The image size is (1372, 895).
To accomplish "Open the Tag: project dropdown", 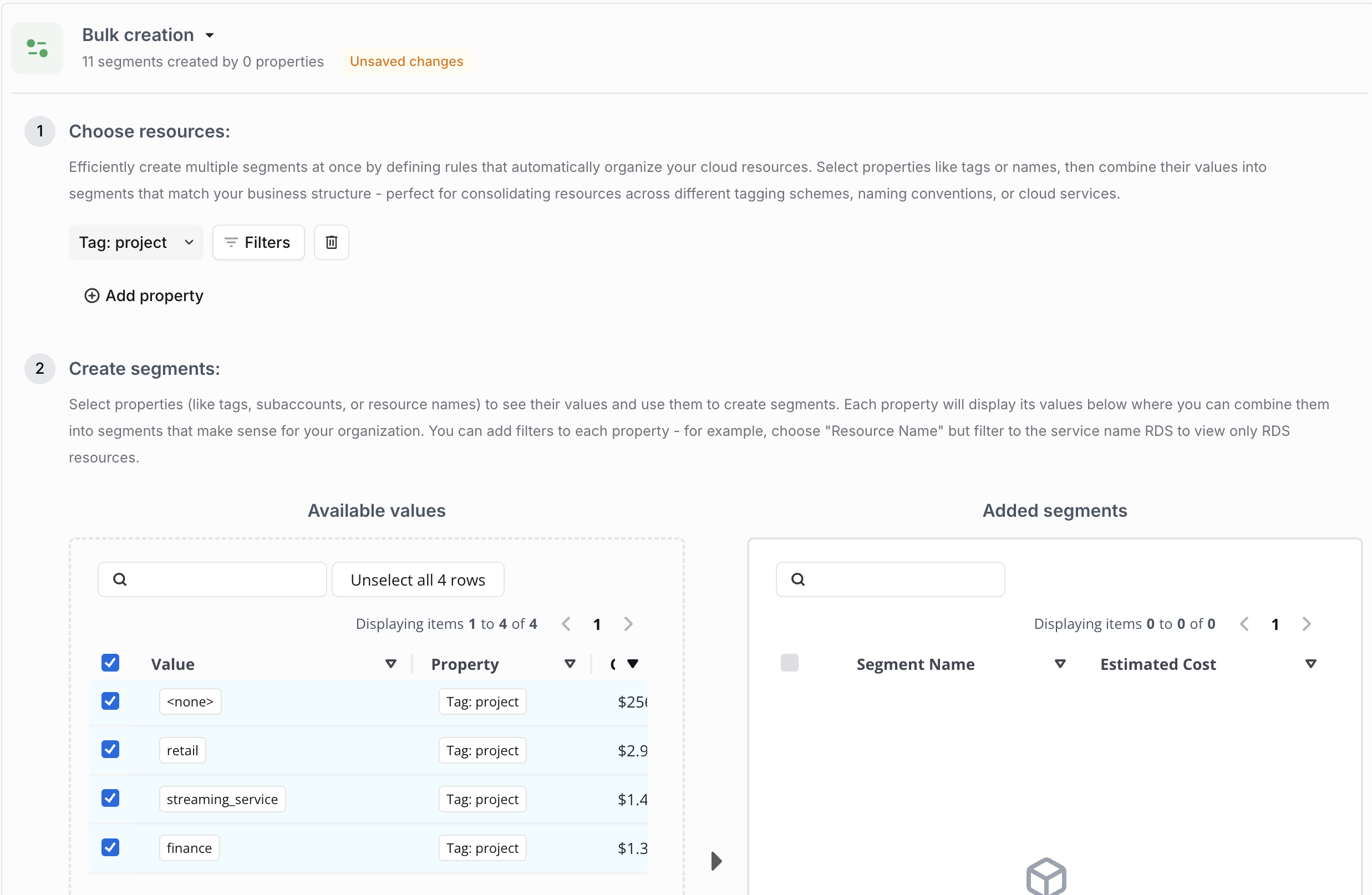I will coord(135,242).
